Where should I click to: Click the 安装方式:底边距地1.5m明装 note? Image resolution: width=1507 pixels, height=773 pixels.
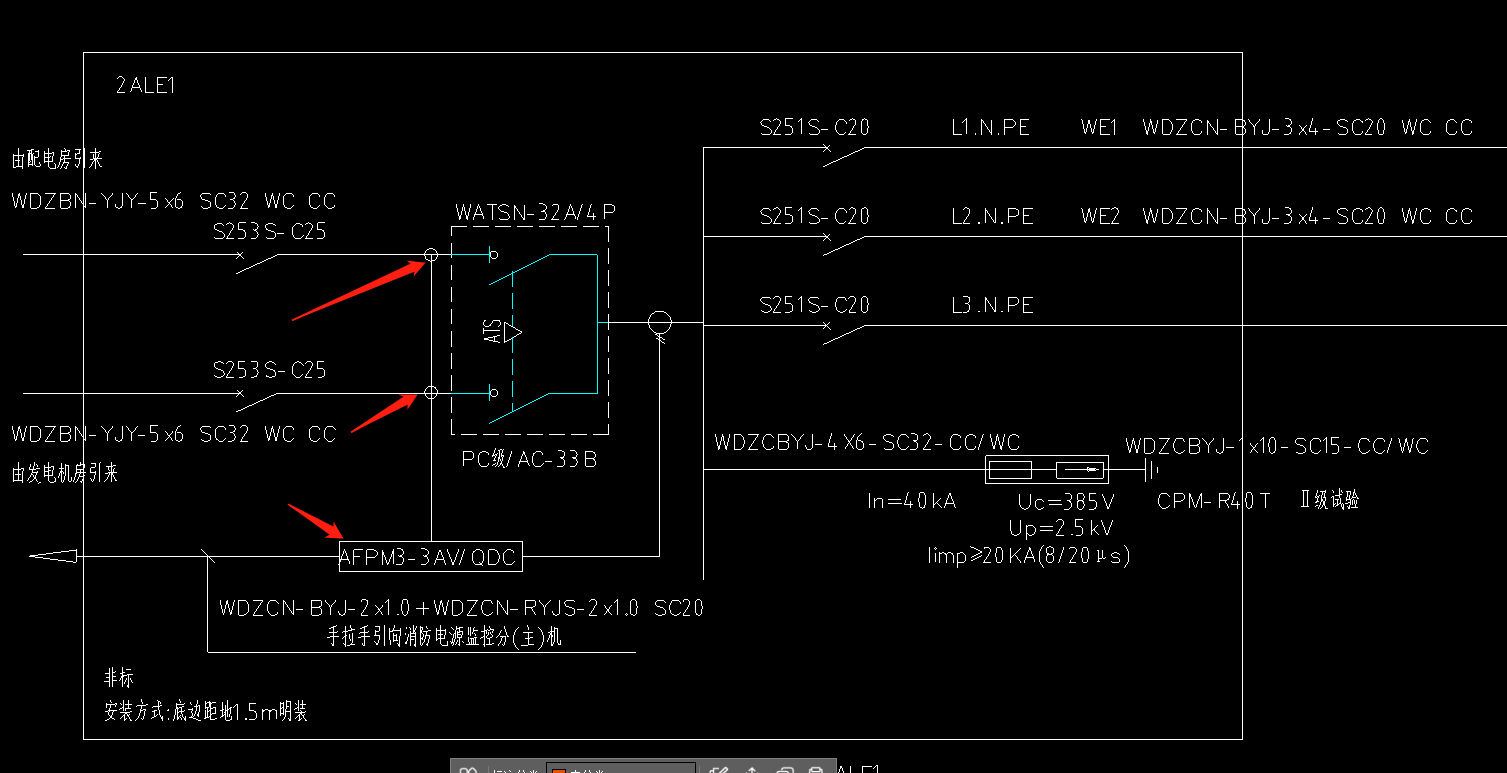(205, 712)
